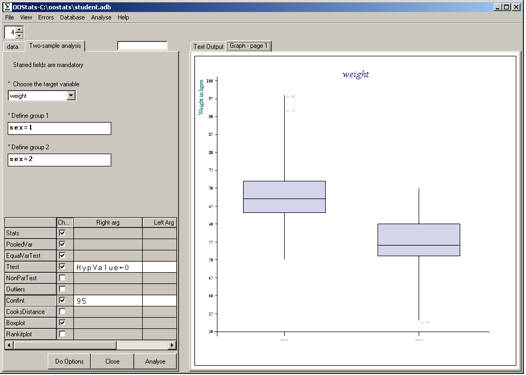Viewport: 526px width, 375px height.
Task: Click the Weight in kgm axis label
Action: 201,97
